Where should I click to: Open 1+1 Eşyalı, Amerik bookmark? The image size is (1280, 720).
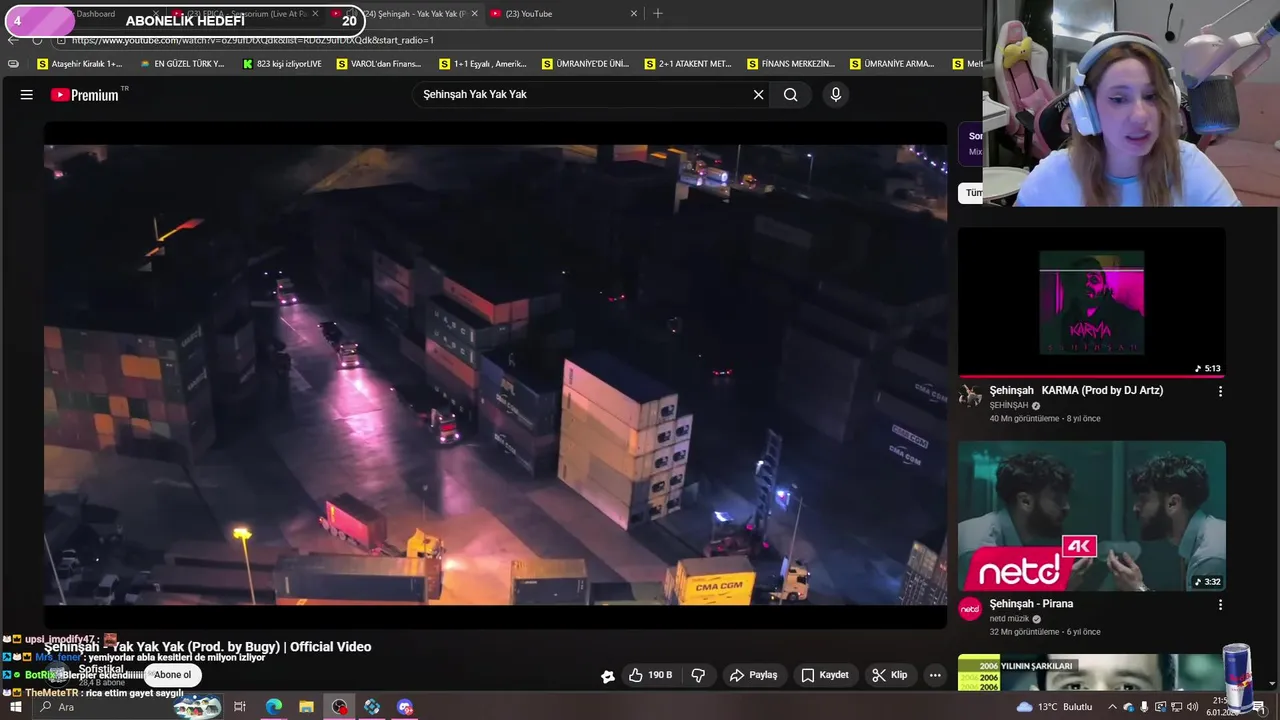pos(483,64)
